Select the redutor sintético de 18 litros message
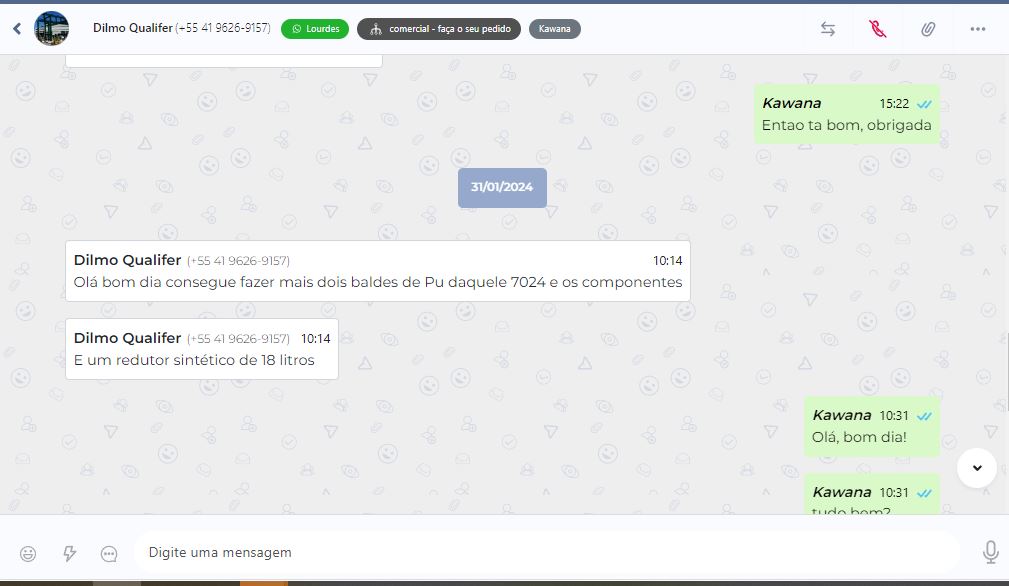 coord(202,349)
